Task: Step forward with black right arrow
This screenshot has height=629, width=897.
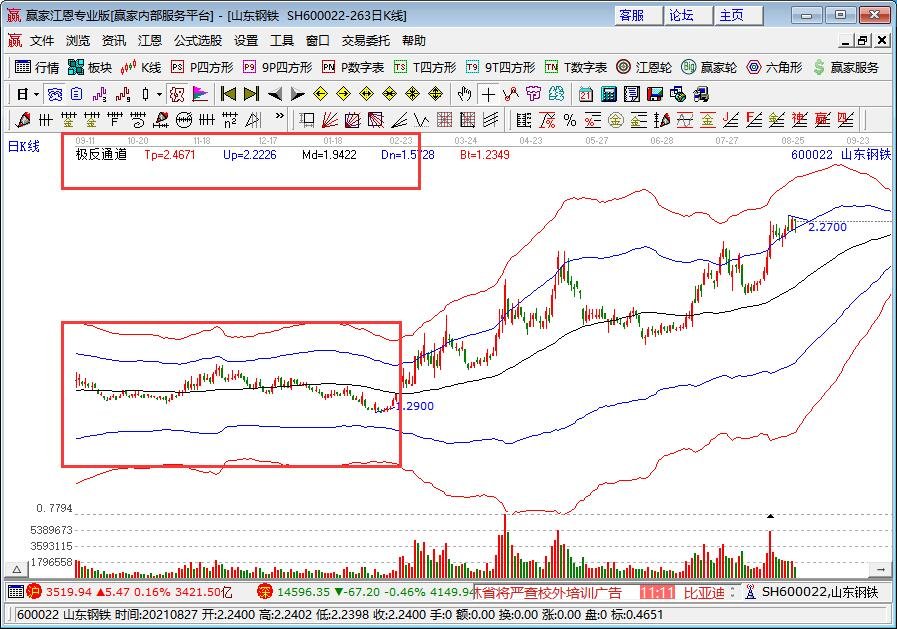Action: pyautogui.click(x=297, y=94)
